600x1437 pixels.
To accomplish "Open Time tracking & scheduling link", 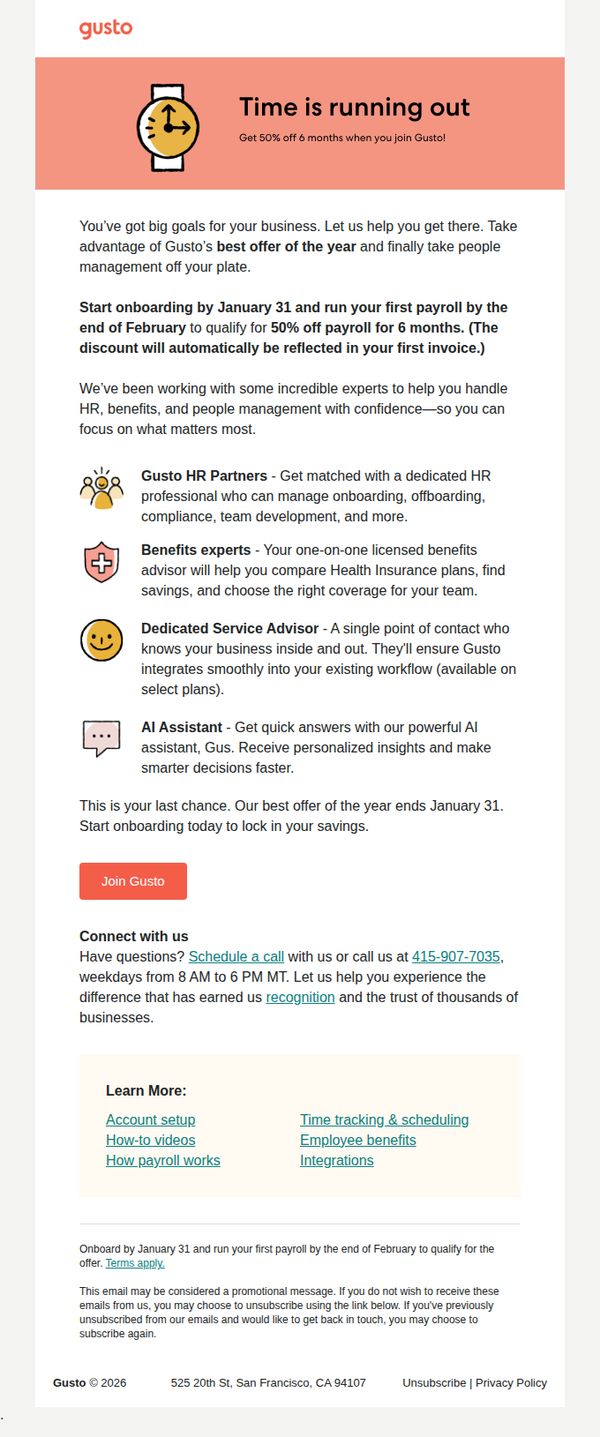I will pos(384,1120).
